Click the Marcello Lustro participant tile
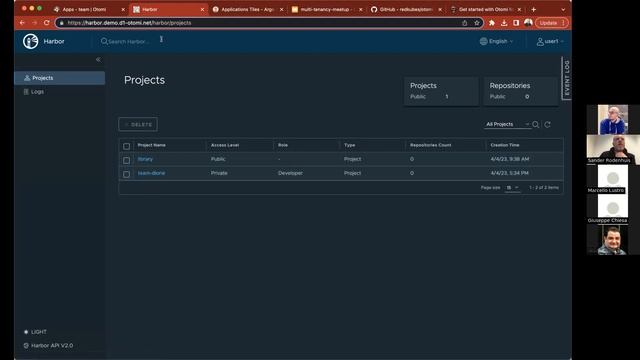640x360 pixels. [x=612, y=180]
